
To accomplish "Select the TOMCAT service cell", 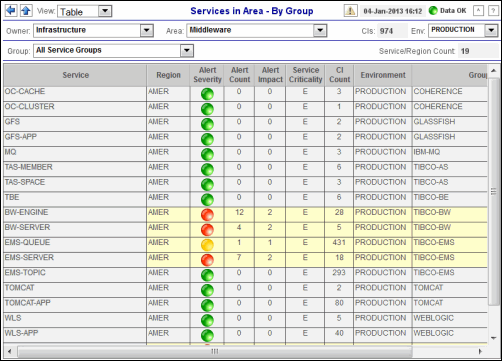I will pyautogui.click(x=75, y=290).
